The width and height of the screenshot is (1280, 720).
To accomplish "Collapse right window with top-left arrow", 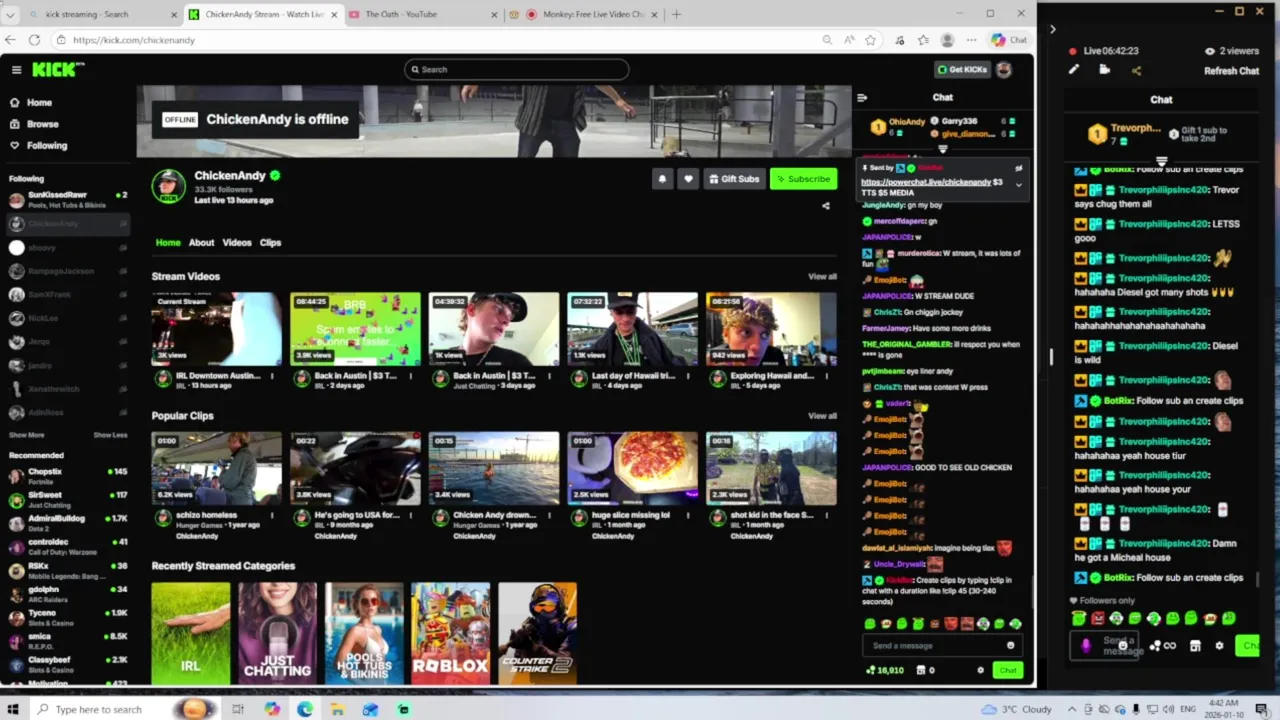I will [1052, 29].
